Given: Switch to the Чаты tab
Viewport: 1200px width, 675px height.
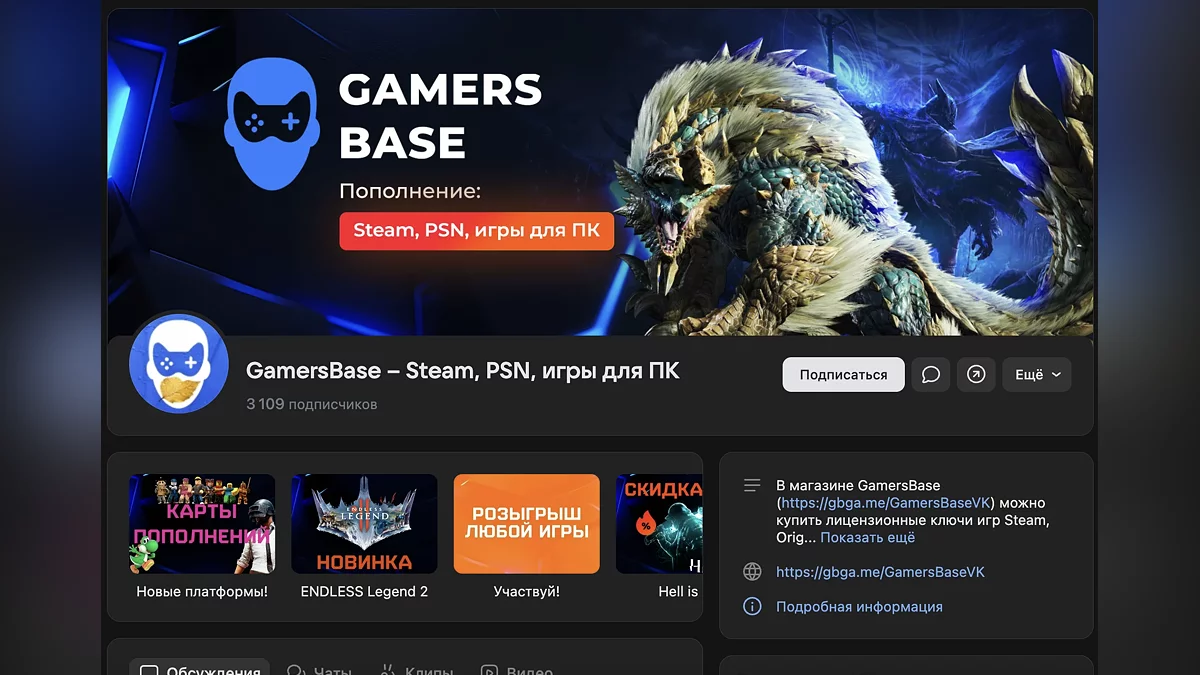Looking at the screenshot, I should click(x=320, y=668).
